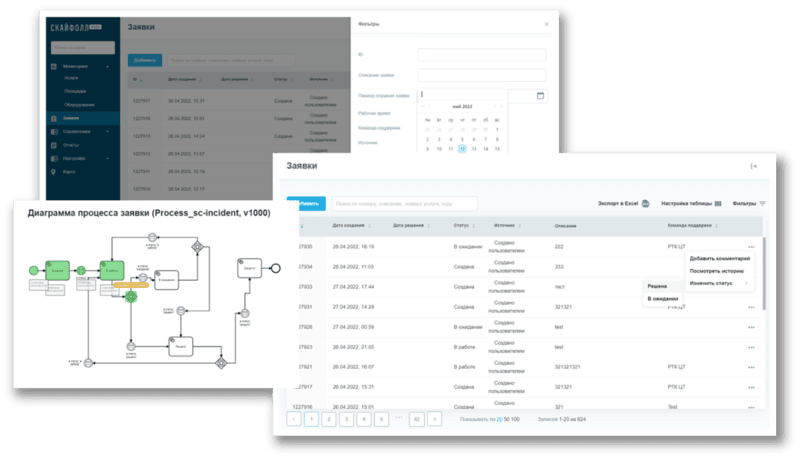Click the Карта map pin icon
This screenshot has height=460, width=800.
click(54, 171)
